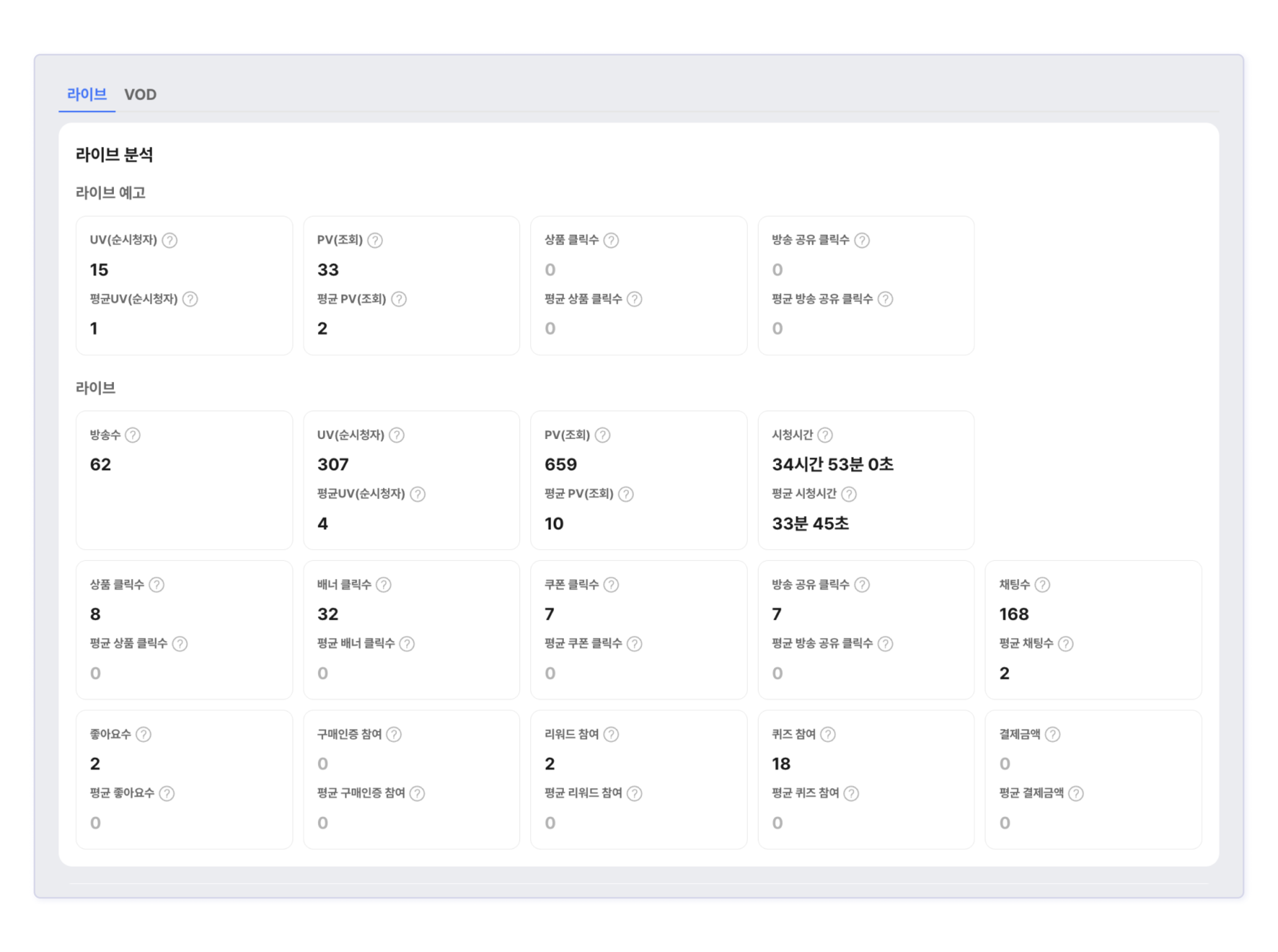Click help icon beside 결제금액
This screenshot has width=1278, height=952.
pyautogui.click(x=1053, y=734)
